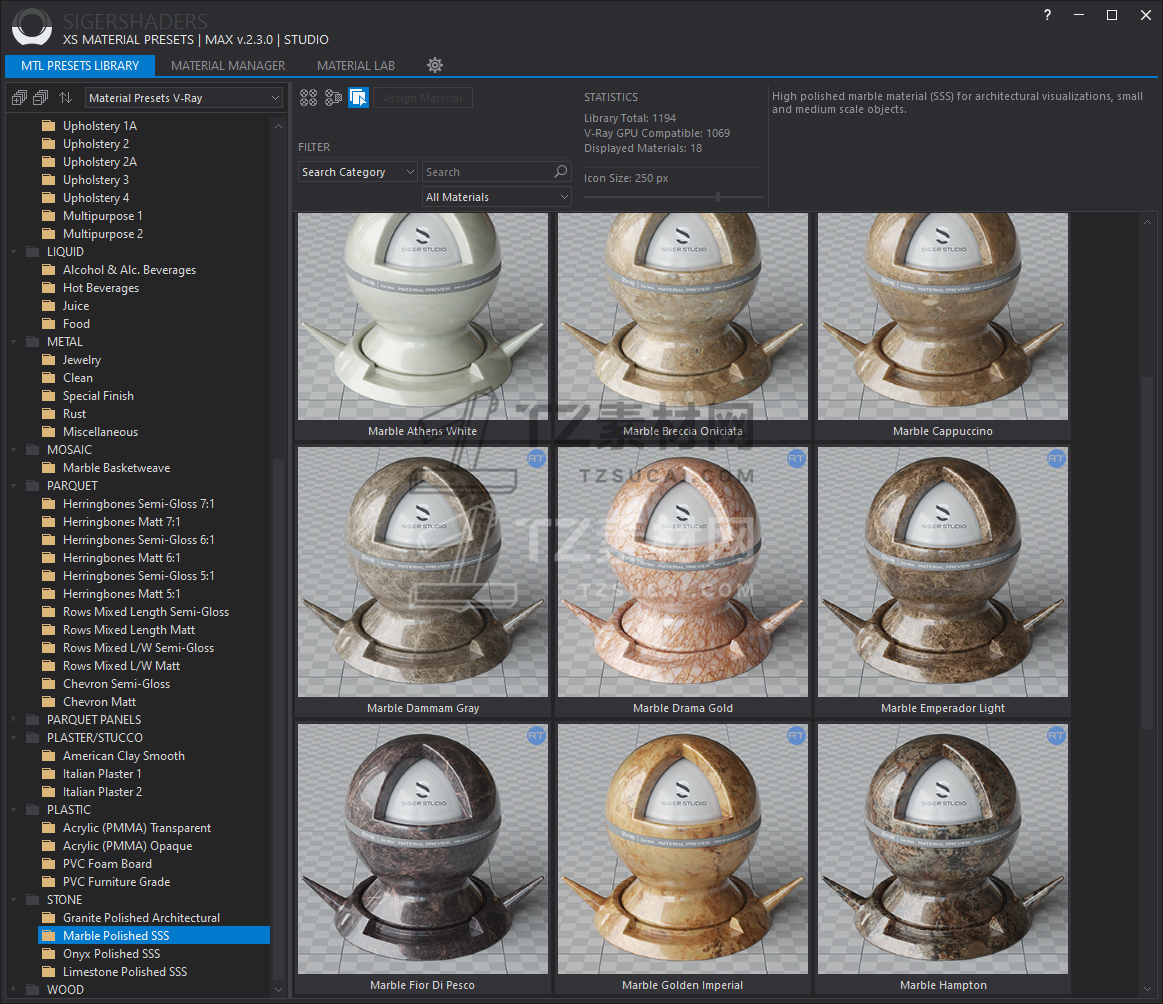Viewport: 1163px width, 1004px height.
Task: Collapse the LIQUID category
Action: (x=13, y=251)
